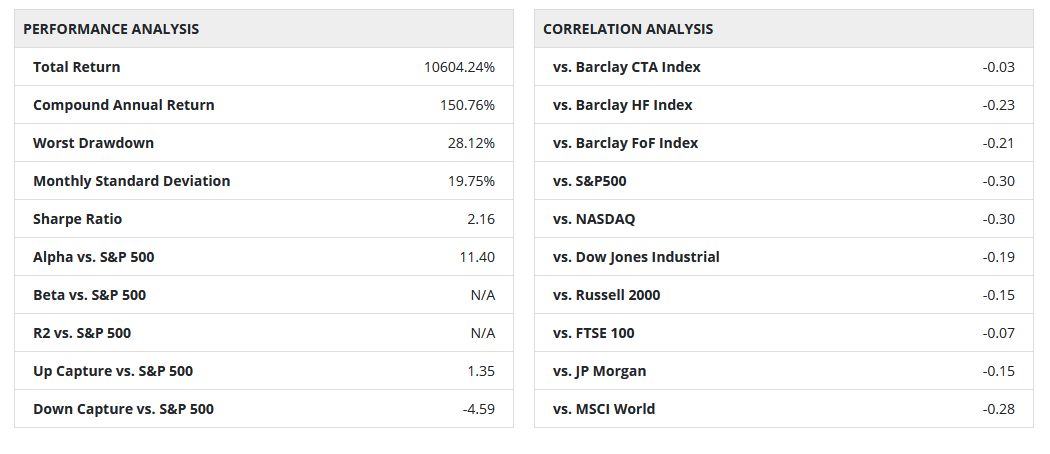Image resolution: width=1050 pixels, height=454 pixels.
Task: Click the Worst Drawdown row label
Action: pyautogui.click(x=94, y=143)
